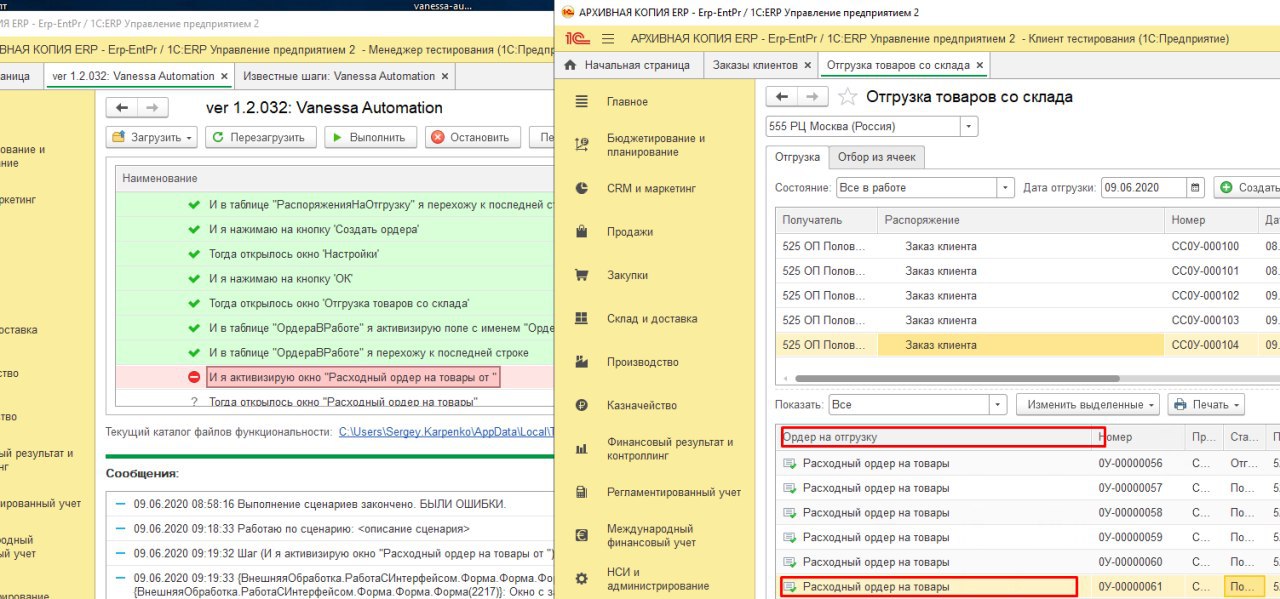The width and height of the screenshot is (1280, 599).
Task: Select order row 0У-00000057
Action: pyautogui.click(x=1028, y=488)
